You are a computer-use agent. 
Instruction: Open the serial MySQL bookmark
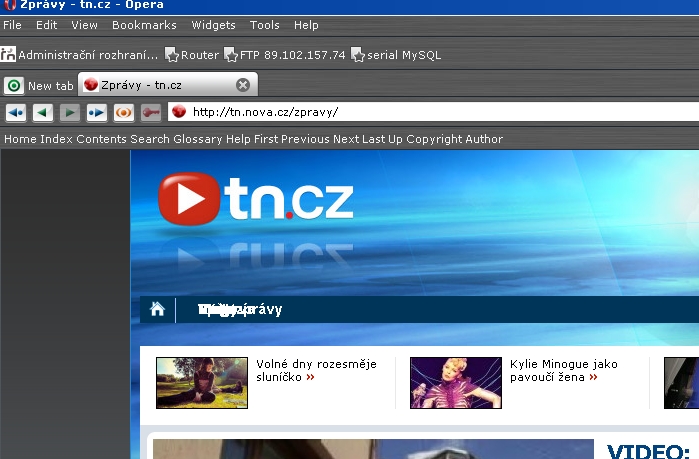pos(396,55)
